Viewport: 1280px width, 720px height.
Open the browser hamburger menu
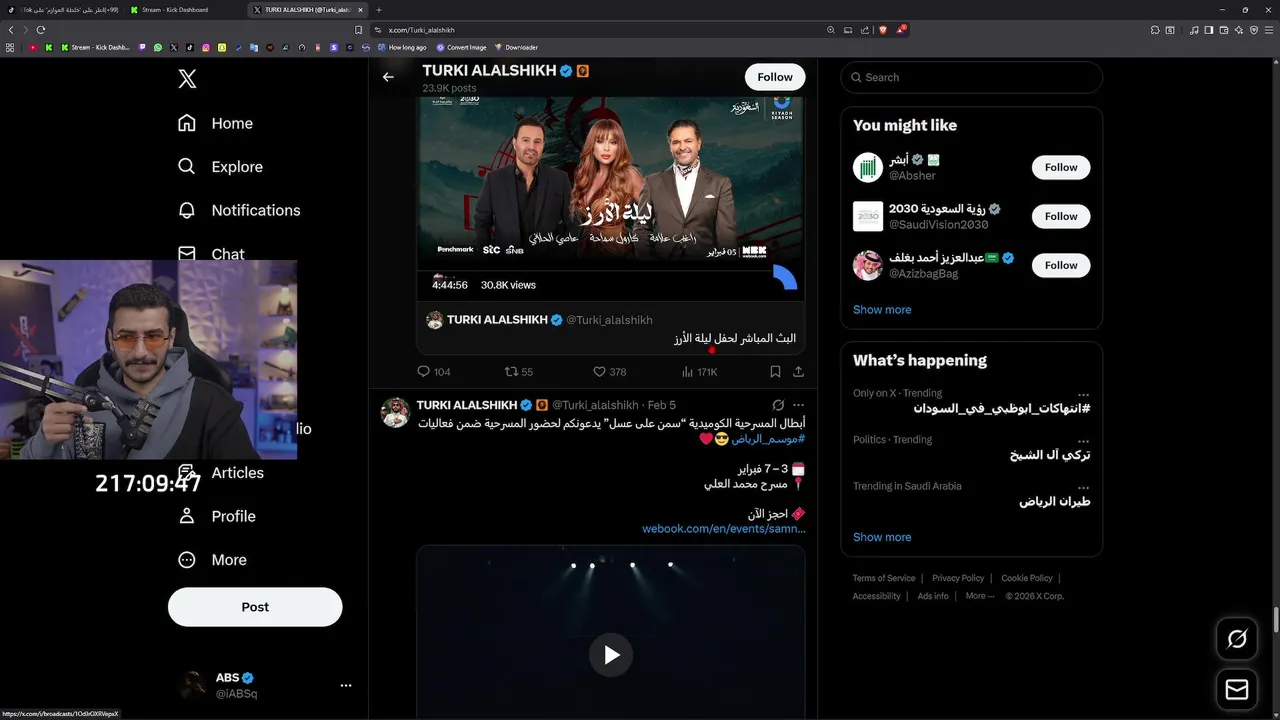point(1269,30)
